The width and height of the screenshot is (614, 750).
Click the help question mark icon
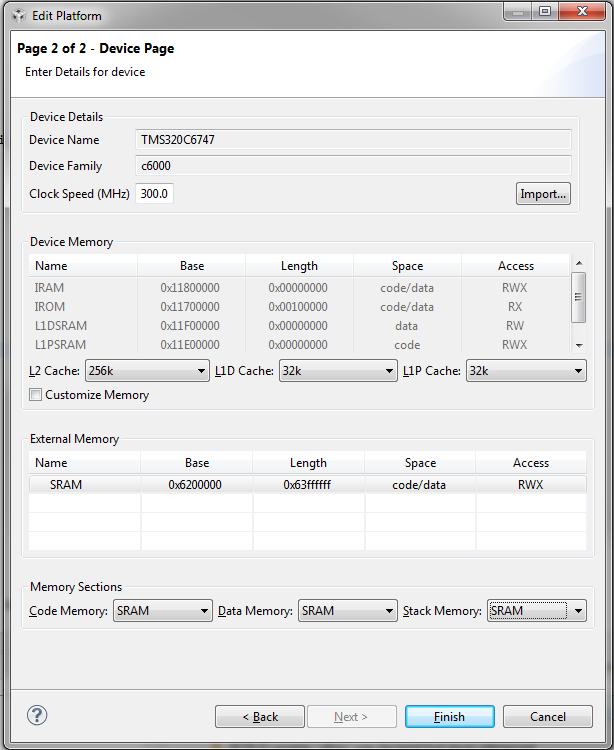pyautogui.click(x=37, y=716)
